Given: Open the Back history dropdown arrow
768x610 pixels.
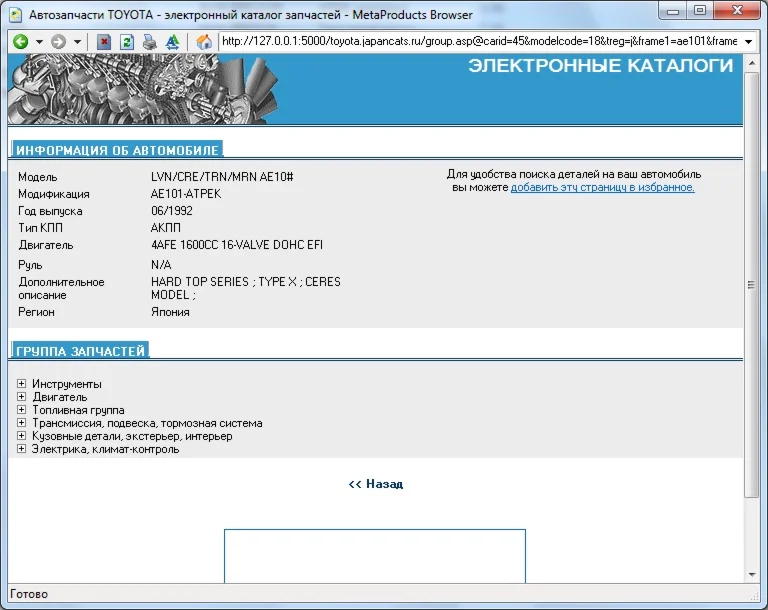Looking at the screenshot, I should 39,42.
